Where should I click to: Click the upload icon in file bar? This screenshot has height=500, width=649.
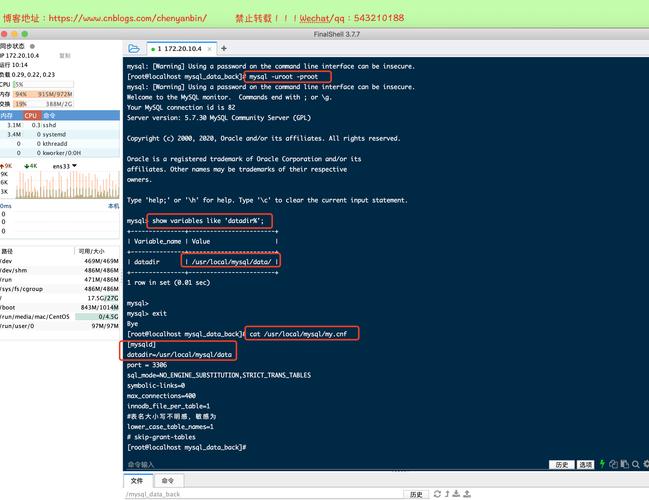(467, 494)
